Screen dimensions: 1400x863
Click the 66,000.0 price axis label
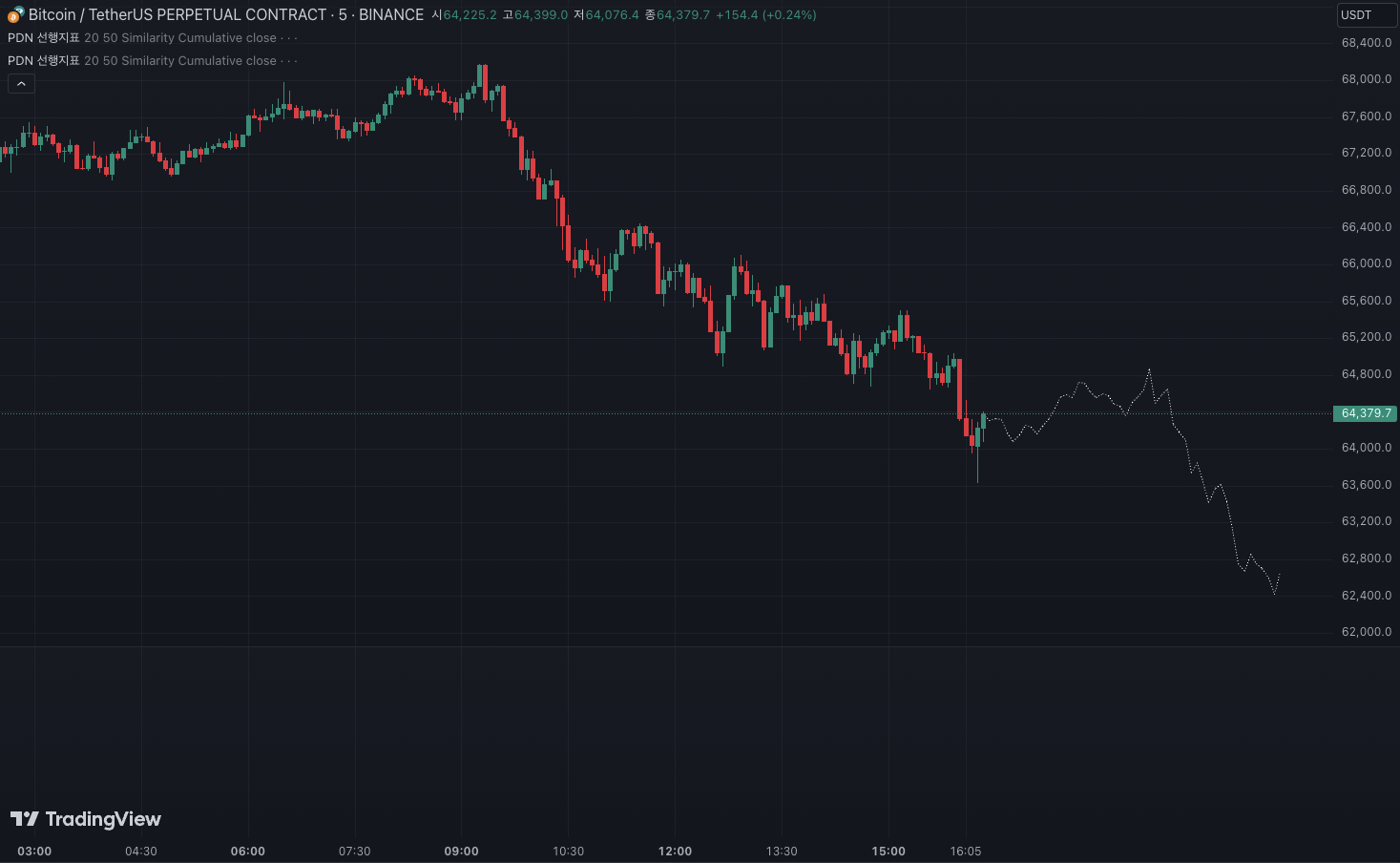coord(1367,263)
